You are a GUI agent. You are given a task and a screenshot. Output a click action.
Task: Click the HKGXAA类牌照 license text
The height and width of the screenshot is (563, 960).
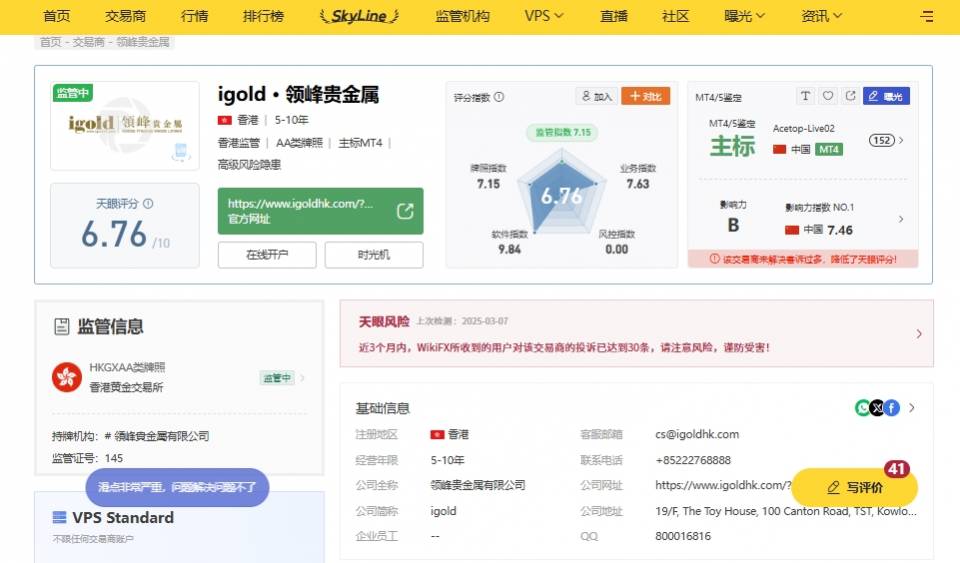click(x=127, y=367)
